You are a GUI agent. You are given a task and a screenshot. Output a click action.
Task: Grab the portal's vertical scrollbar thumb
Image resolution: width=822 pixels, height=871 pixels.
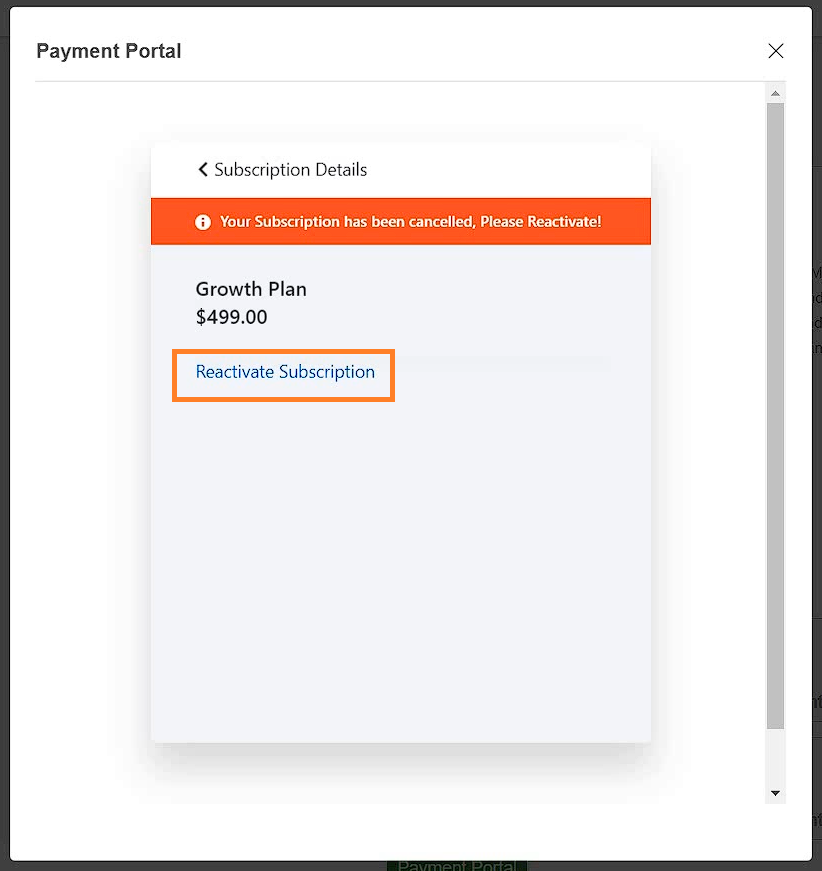coord(775,416)
